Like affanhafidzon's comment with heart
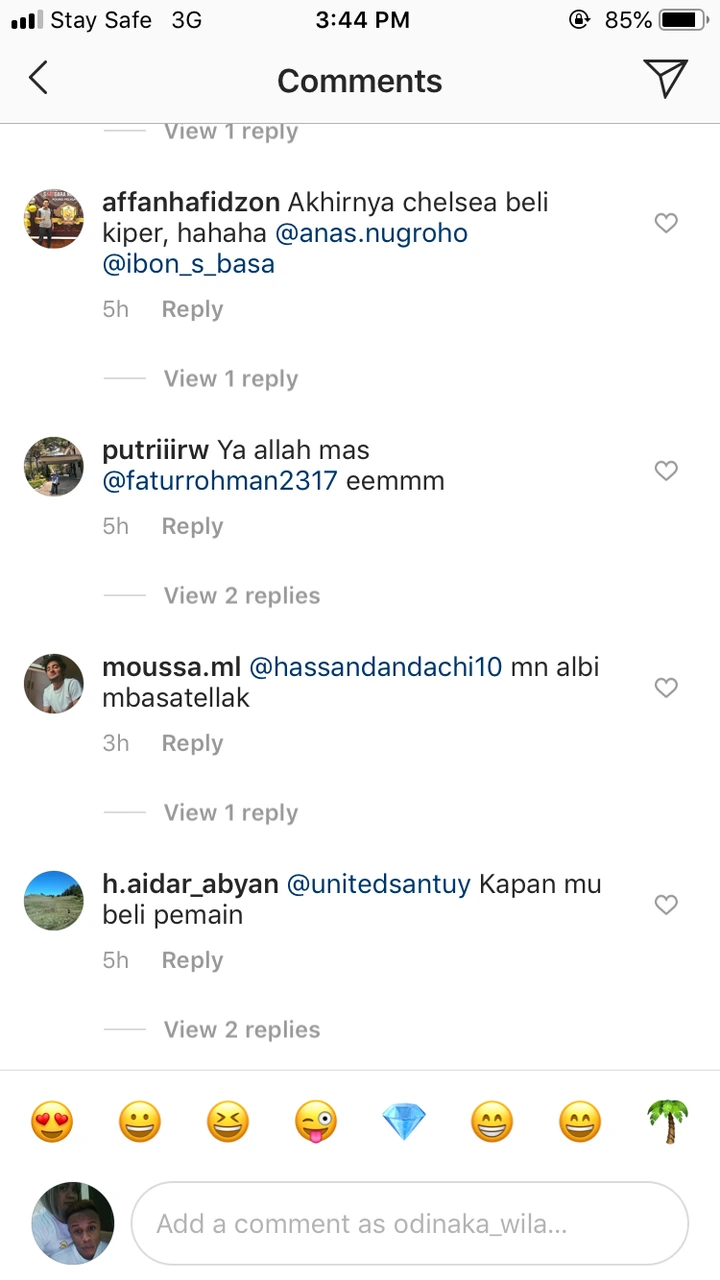Viewport: 720px width, 1280px height. point(666,223)
